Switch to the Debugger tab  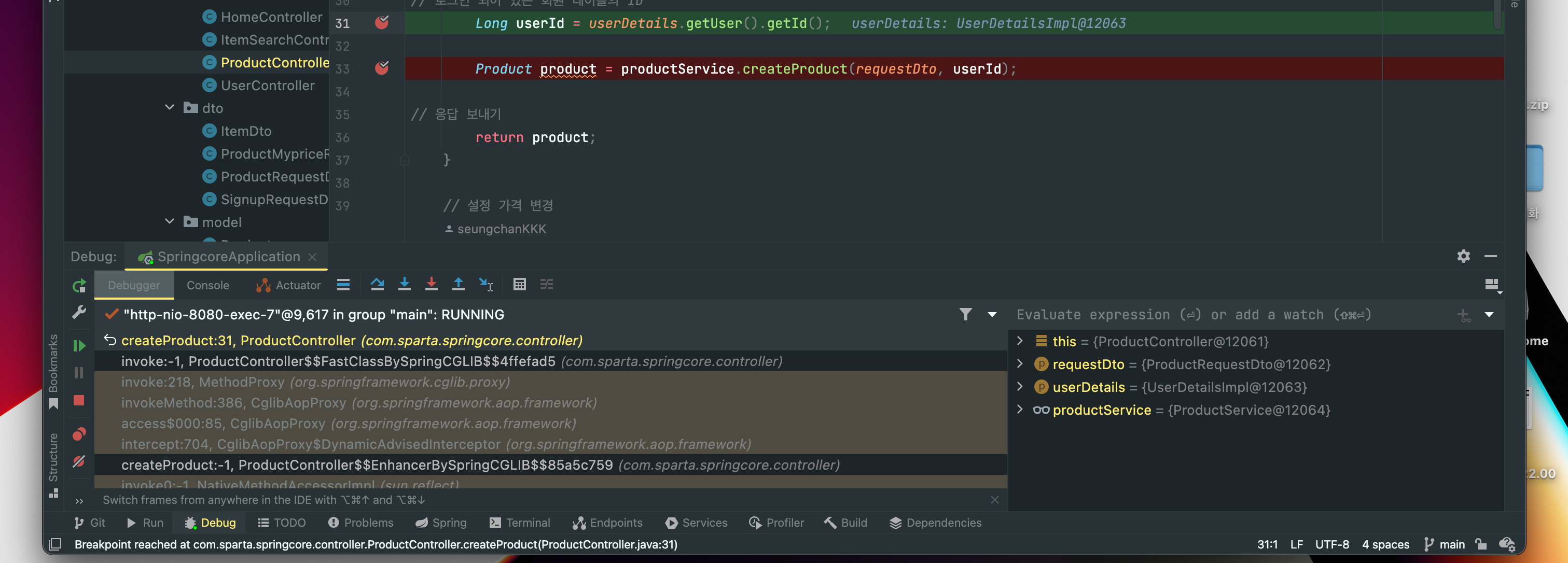[134, 285]
